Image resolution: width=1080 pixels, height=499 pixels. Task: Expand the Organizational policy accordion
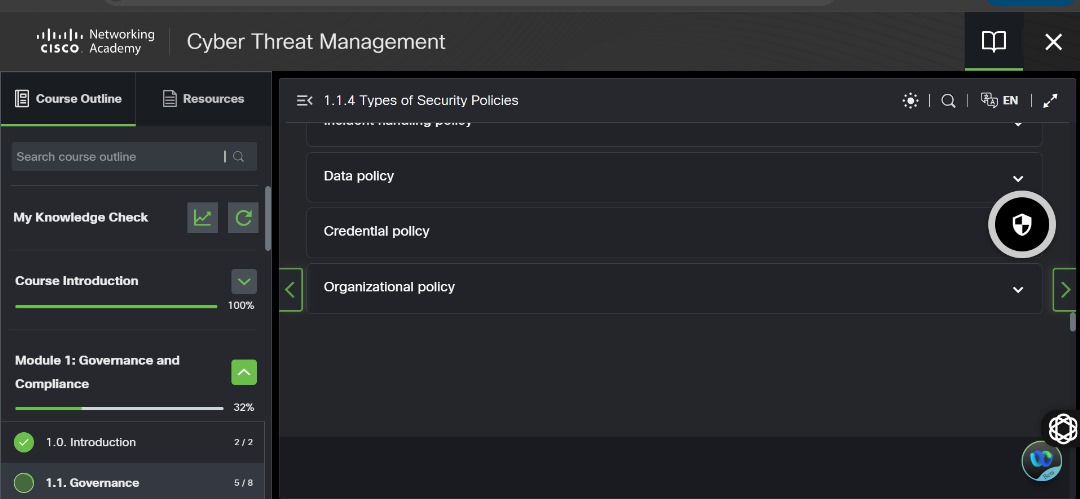pos(674,288)
